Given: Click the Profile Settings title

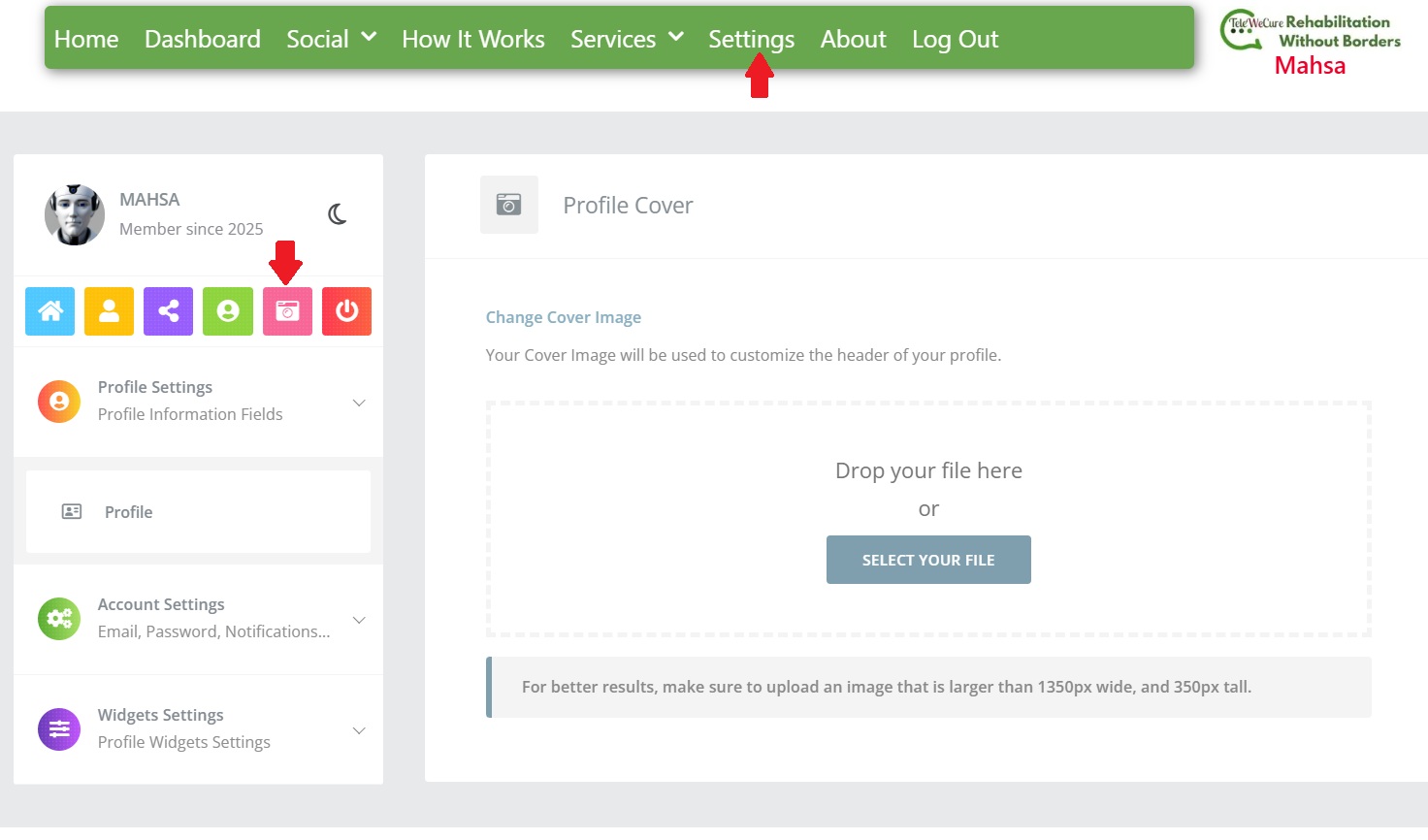Looking at the screenshot, I should coord(155,387).
